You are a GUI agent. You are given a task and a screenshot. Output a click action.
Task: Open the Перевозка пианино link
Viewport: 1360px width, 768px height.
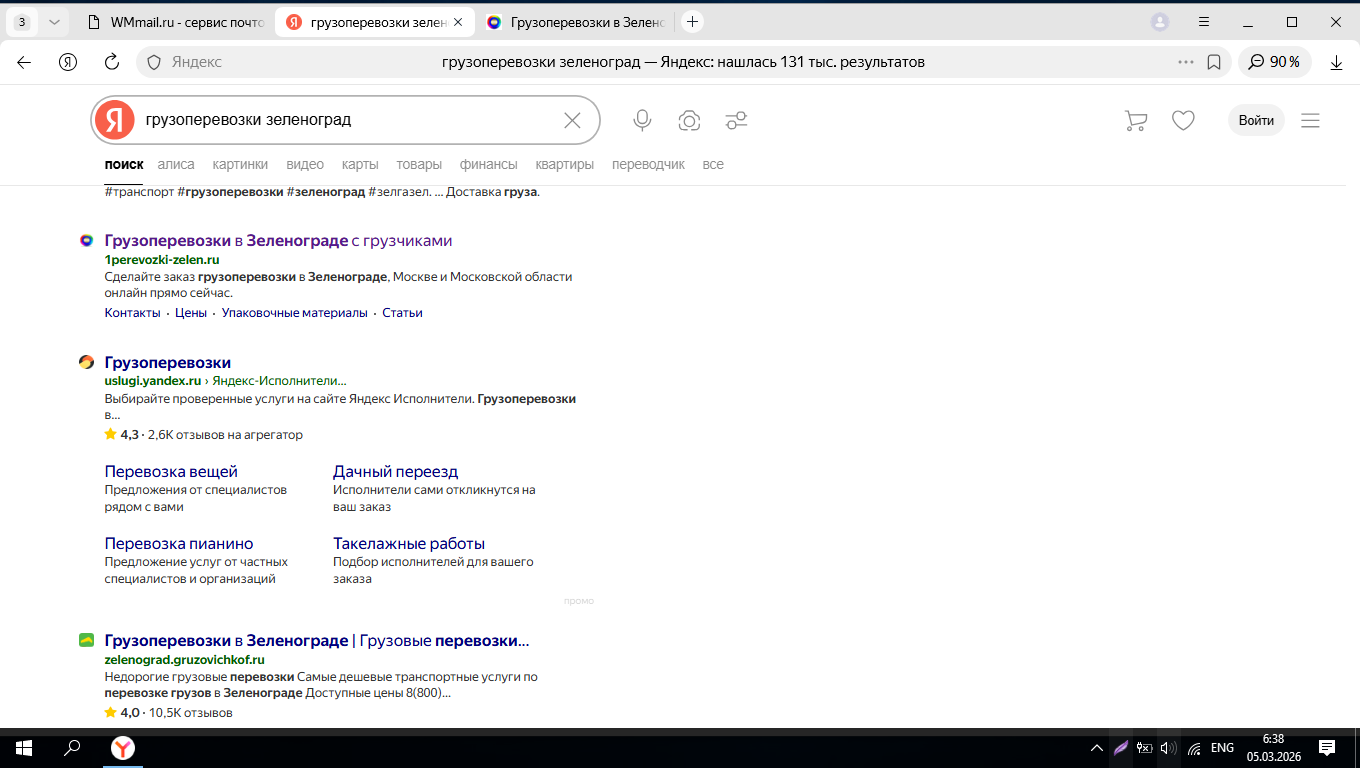[179, 544]
